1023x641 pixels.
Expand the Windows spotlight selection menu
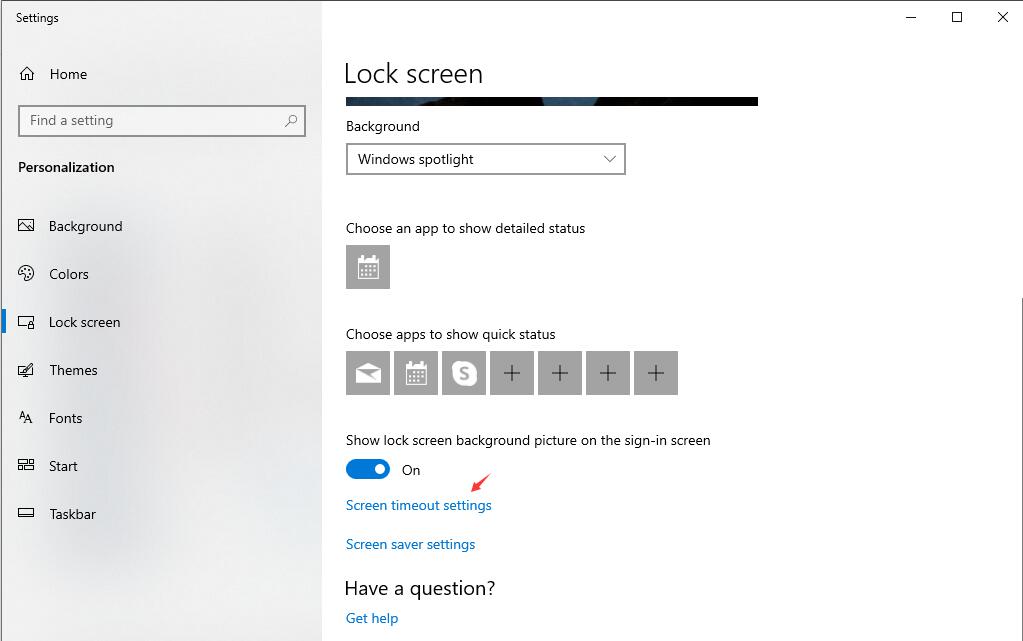point(610,159)
